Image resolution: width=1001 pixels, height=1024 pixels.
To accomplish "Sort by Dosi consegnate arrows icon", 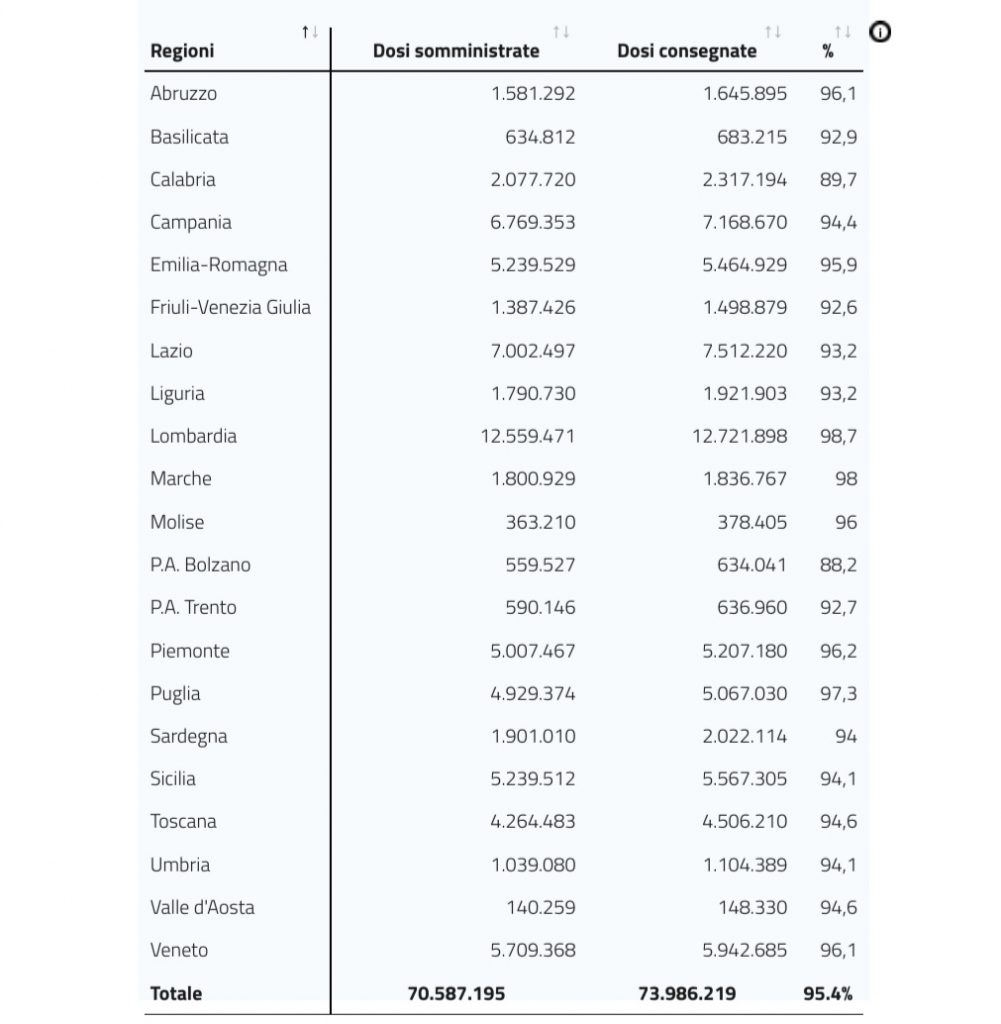I will 772,31.
